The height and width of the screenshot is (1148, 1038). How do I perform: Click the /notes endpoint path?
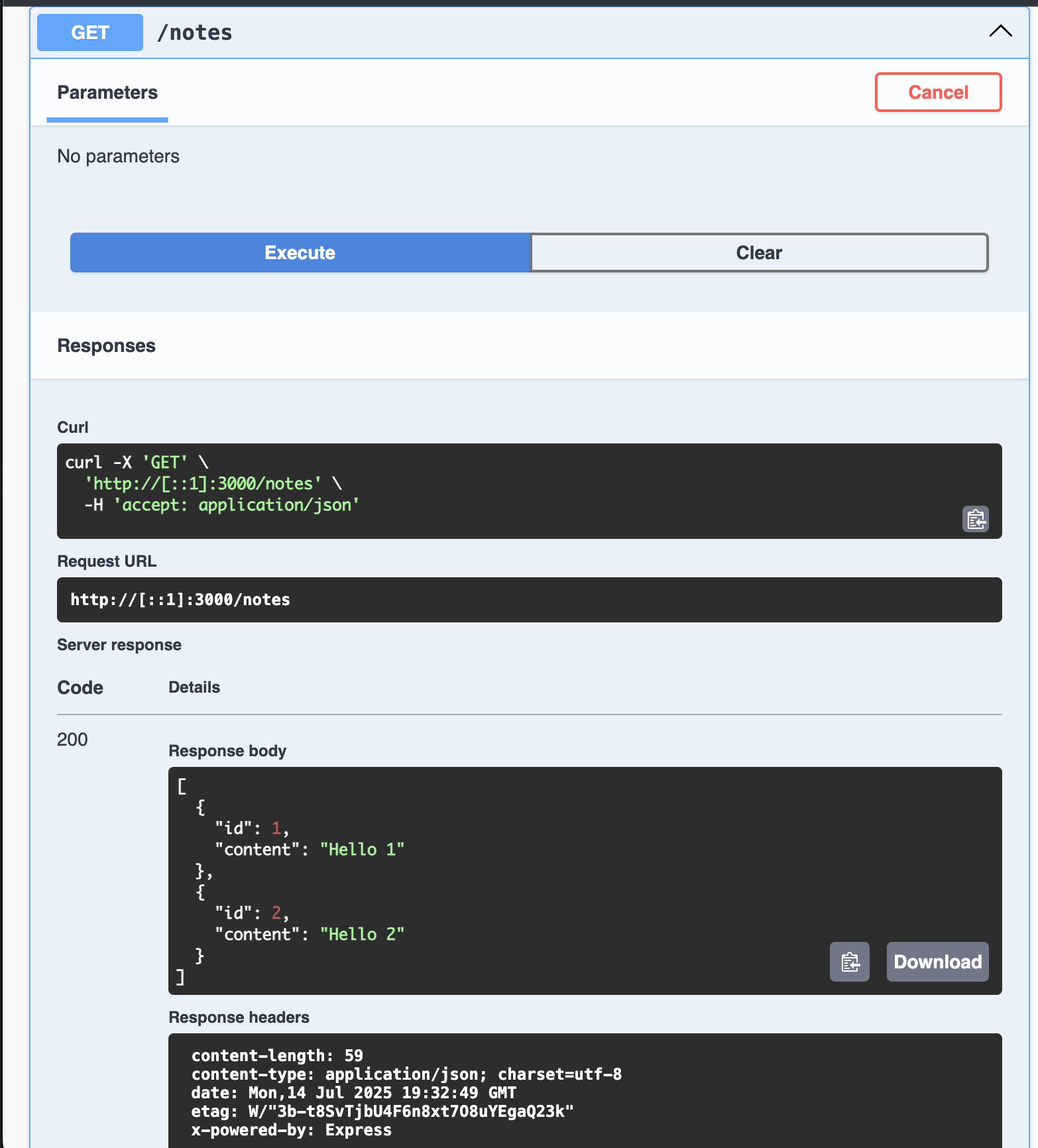point(195,32)
